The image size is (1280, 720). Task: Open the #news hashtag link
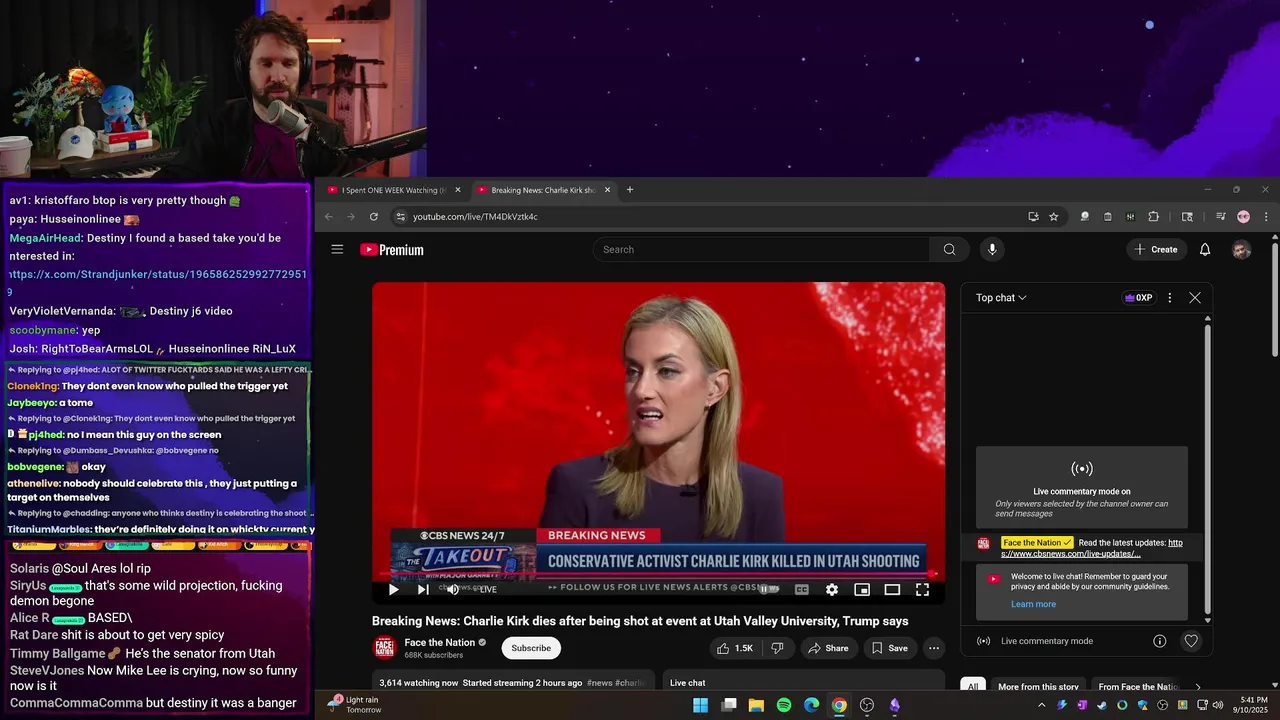600,683
